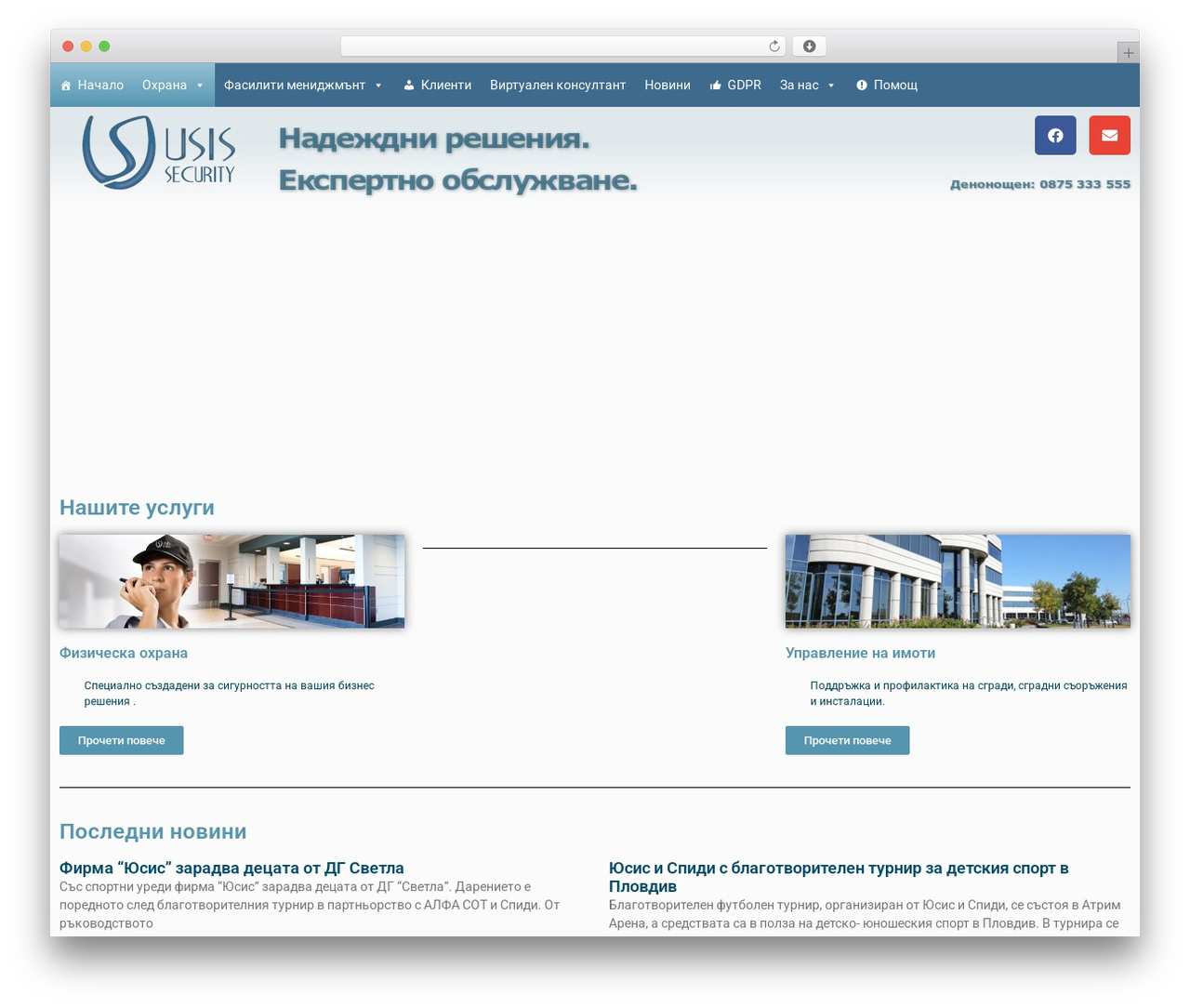Open a new browser tab with plus

tap(1128, 53)
